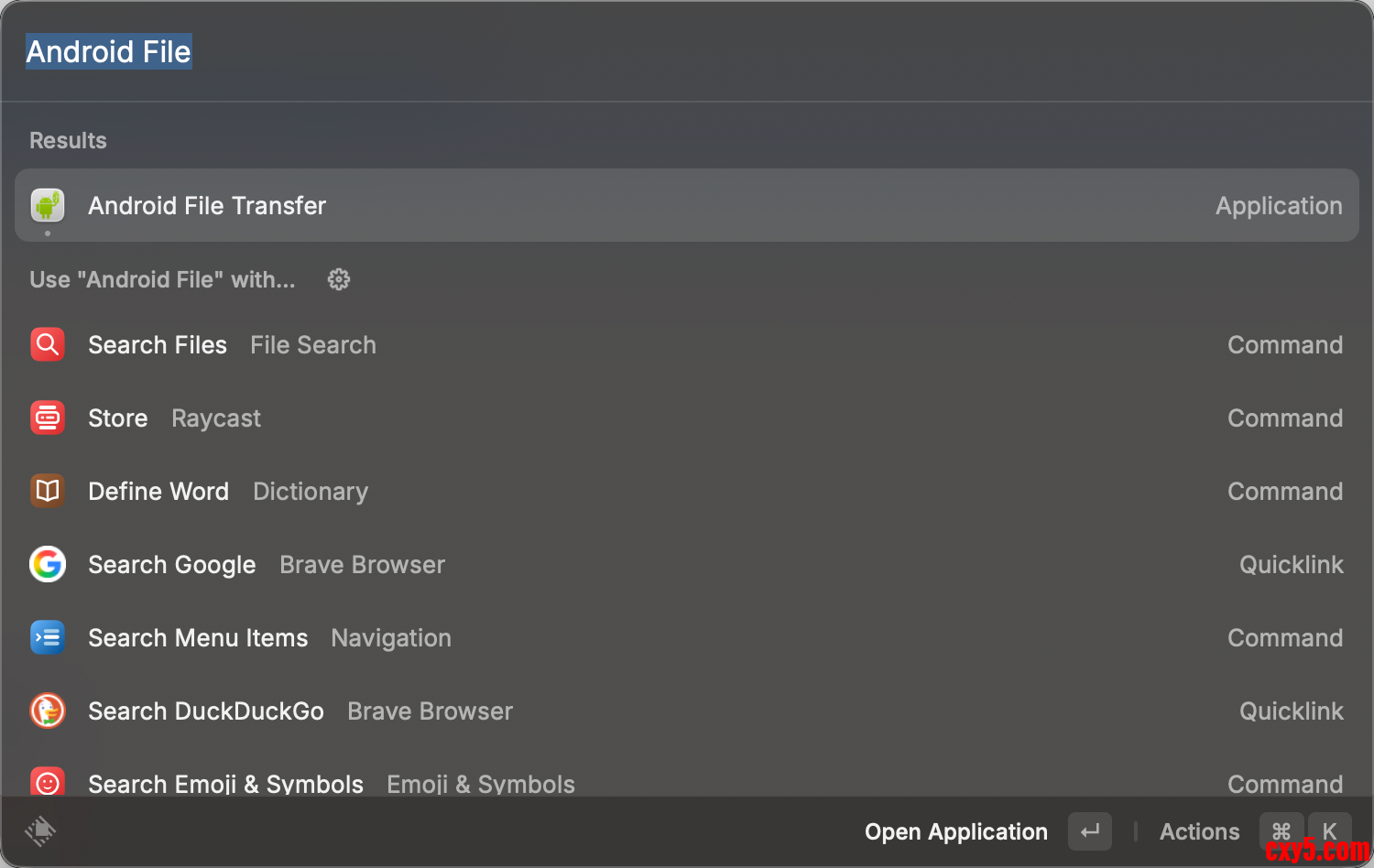Select the Search Files command row

[x=687, y=345]
